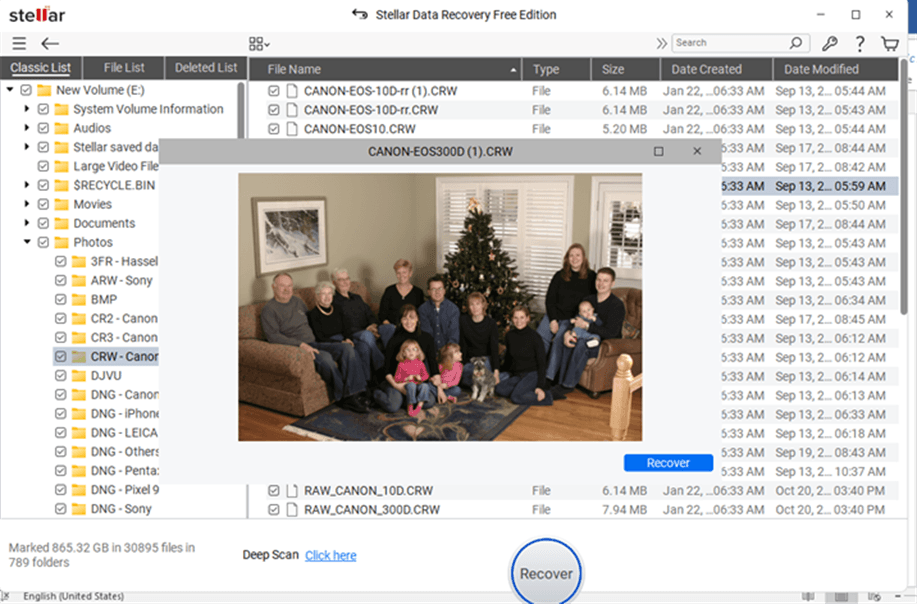This screenshot has width=917, height=604.
Task: Click the round Recover button
Action: [546, 572]
